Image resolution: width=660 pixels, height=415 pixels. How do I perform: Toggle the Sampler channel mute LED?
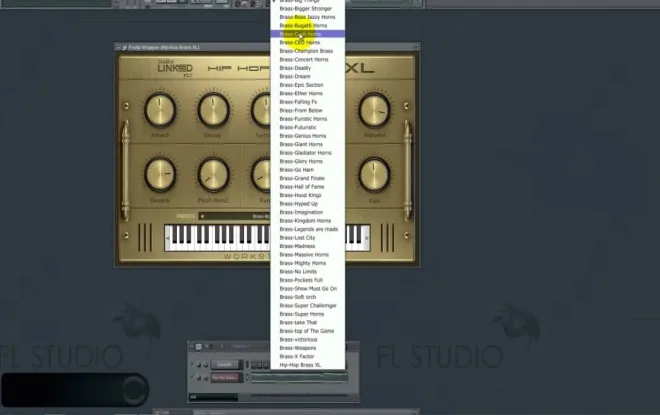pyautogui.click(x=192, y=364)
